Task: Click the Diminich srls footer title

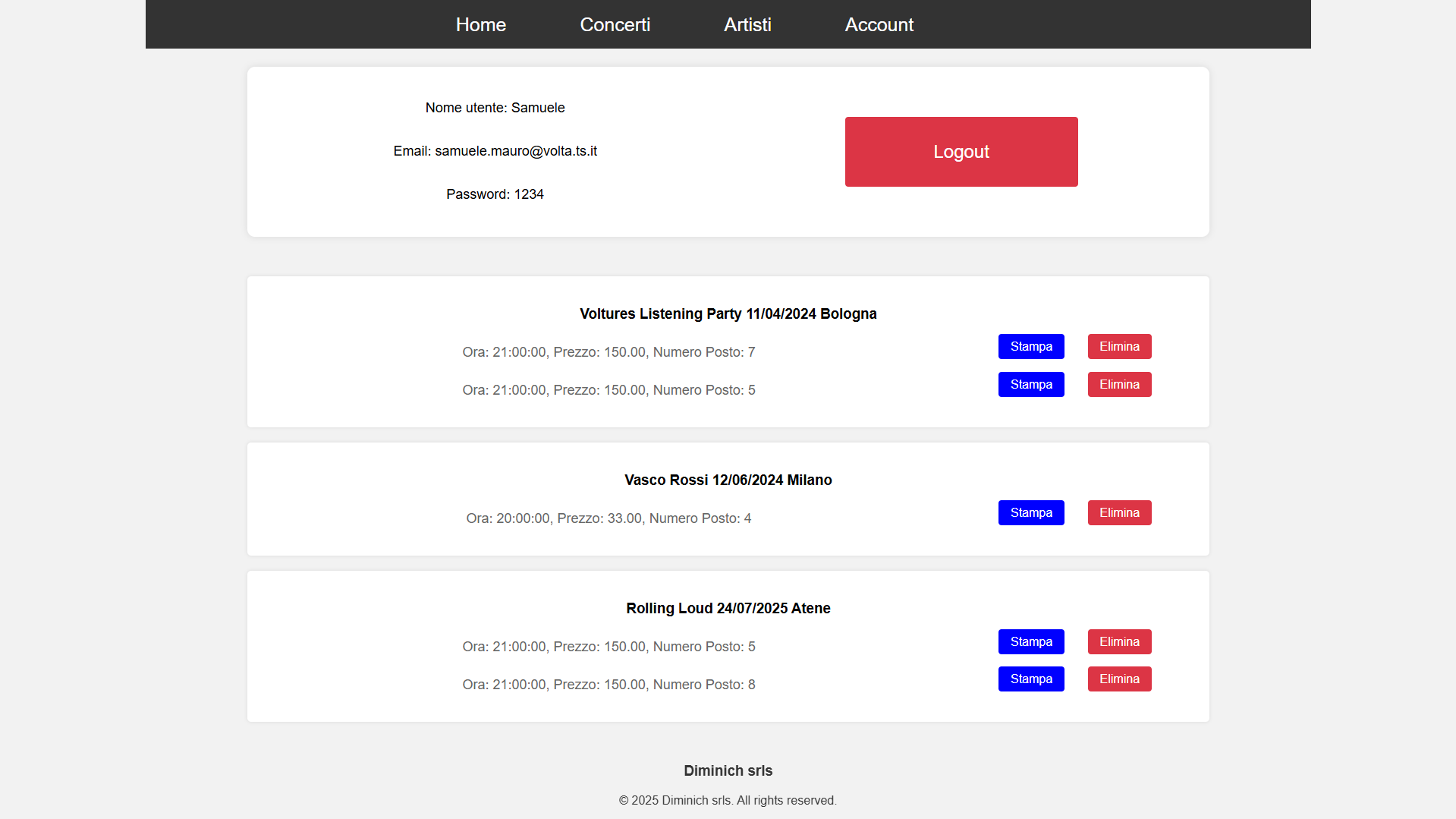Action: coord(728,770)
